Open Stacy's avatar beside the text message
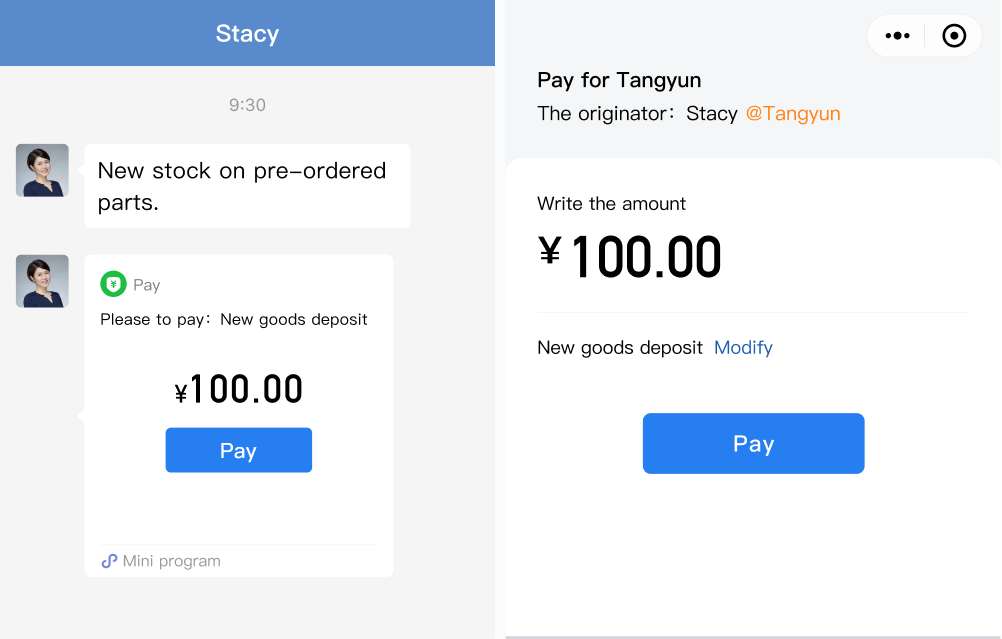Viewport: 1002px width, 639px height. point(42,170)
